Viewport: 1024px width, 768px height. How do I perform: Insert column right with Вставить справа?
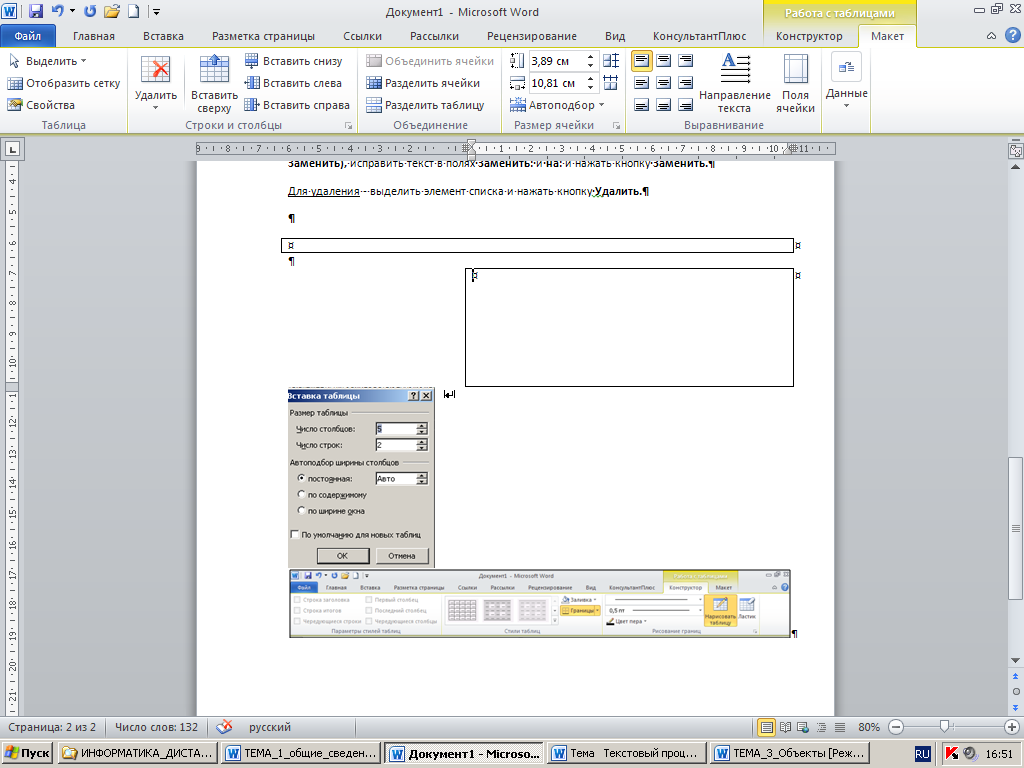coord(297,104)
